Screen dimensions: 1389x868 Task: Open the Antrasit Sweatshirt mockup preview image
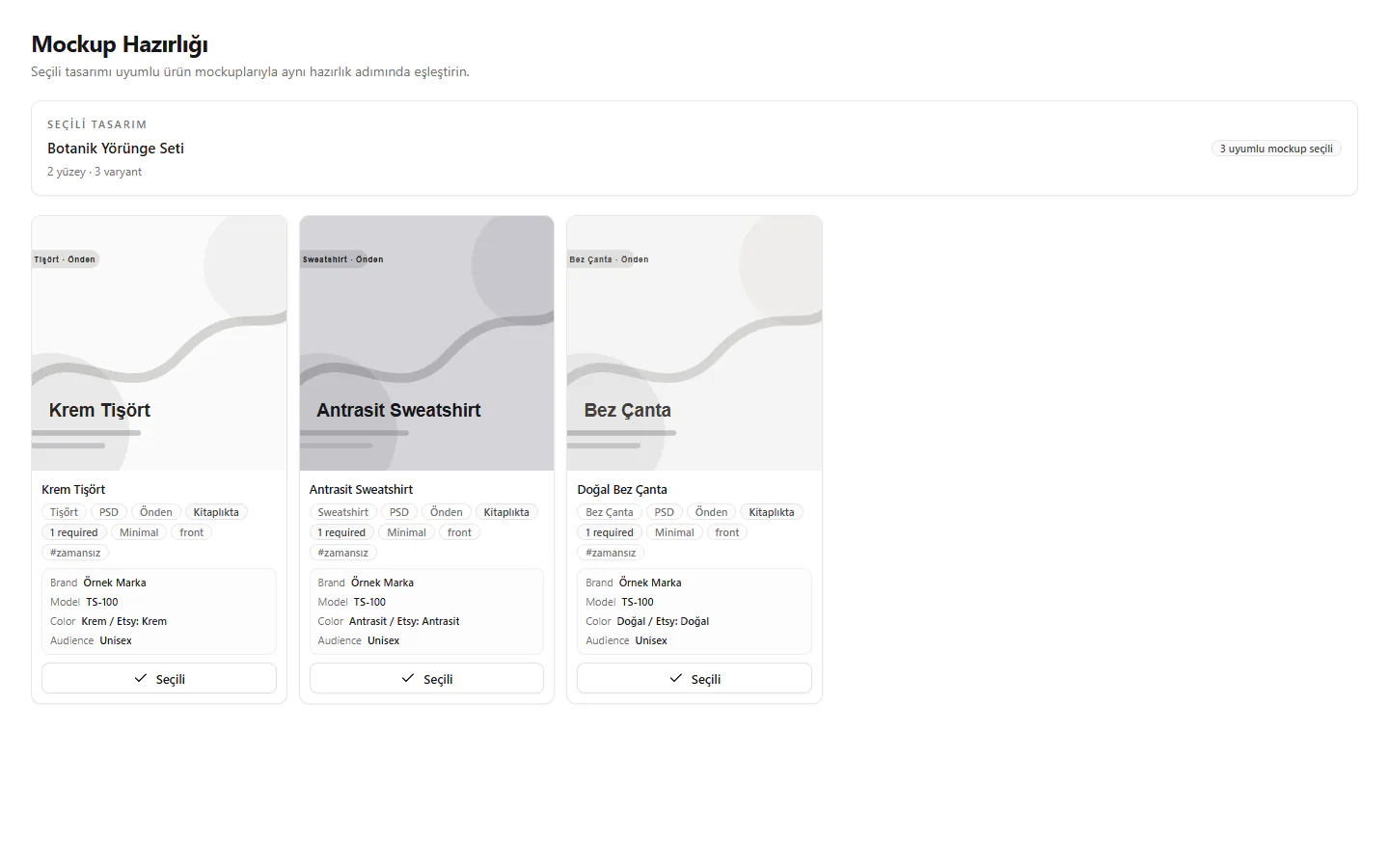(x=426, y=343)
